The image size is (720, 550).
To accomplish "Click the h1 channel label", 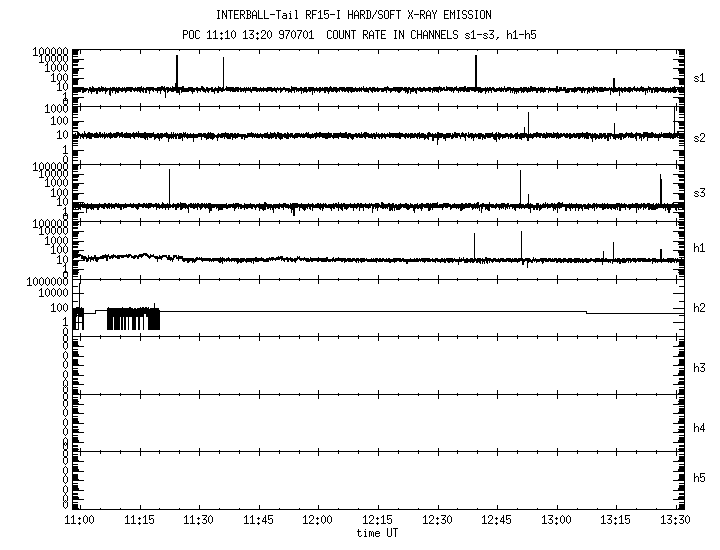I will (700, 248).
